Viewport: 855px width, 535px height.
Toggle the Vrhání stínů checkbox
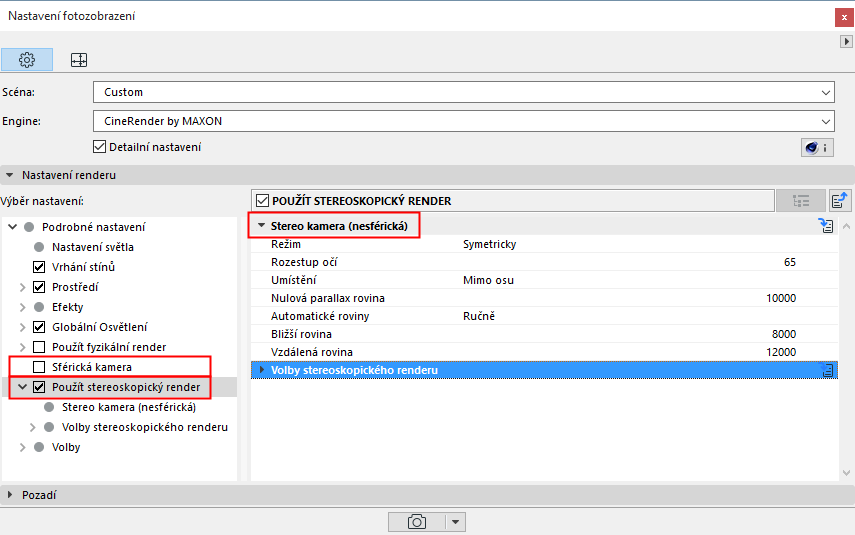[39, 267]
